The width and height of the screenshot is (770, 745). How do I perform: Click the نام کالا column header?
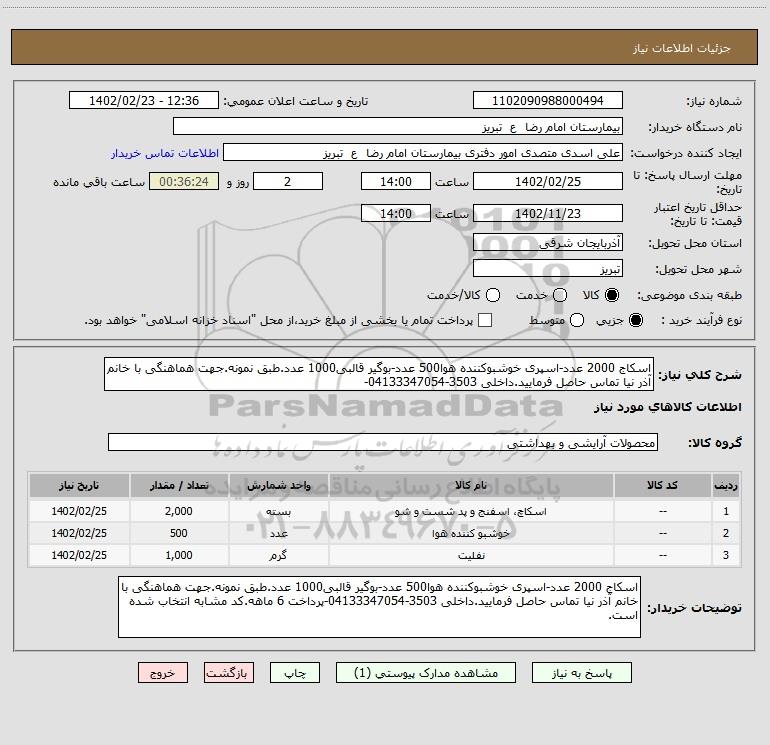(471, 485)
